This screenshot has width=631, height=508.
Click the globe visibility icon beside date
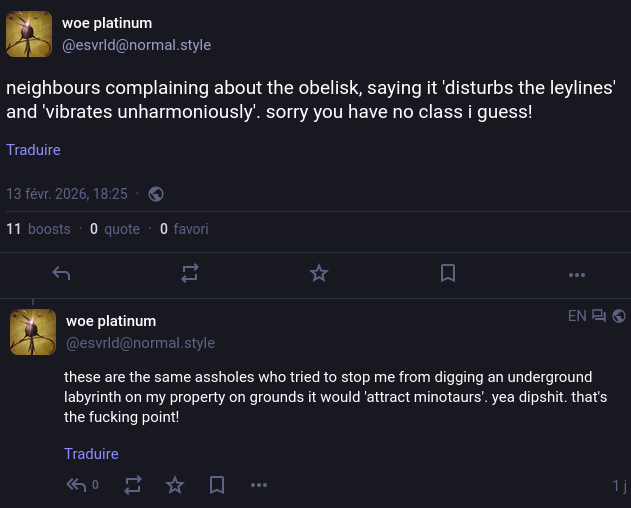tap(156, 194)
